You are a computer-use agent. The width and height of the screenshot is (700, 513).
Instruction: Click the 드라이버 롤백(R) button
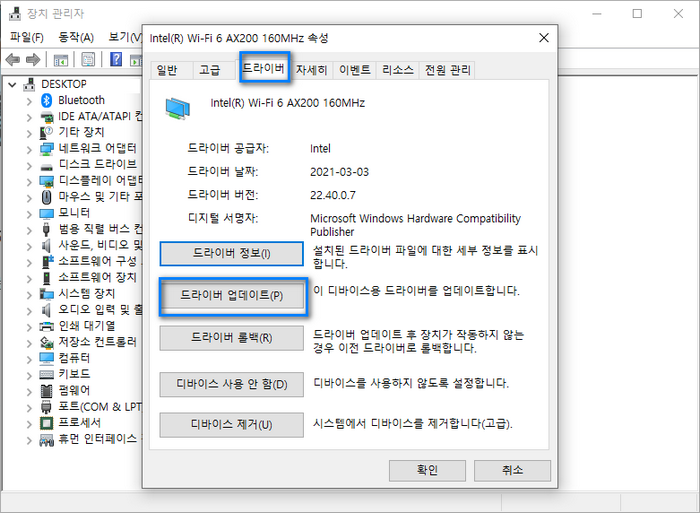pos(232,338)
